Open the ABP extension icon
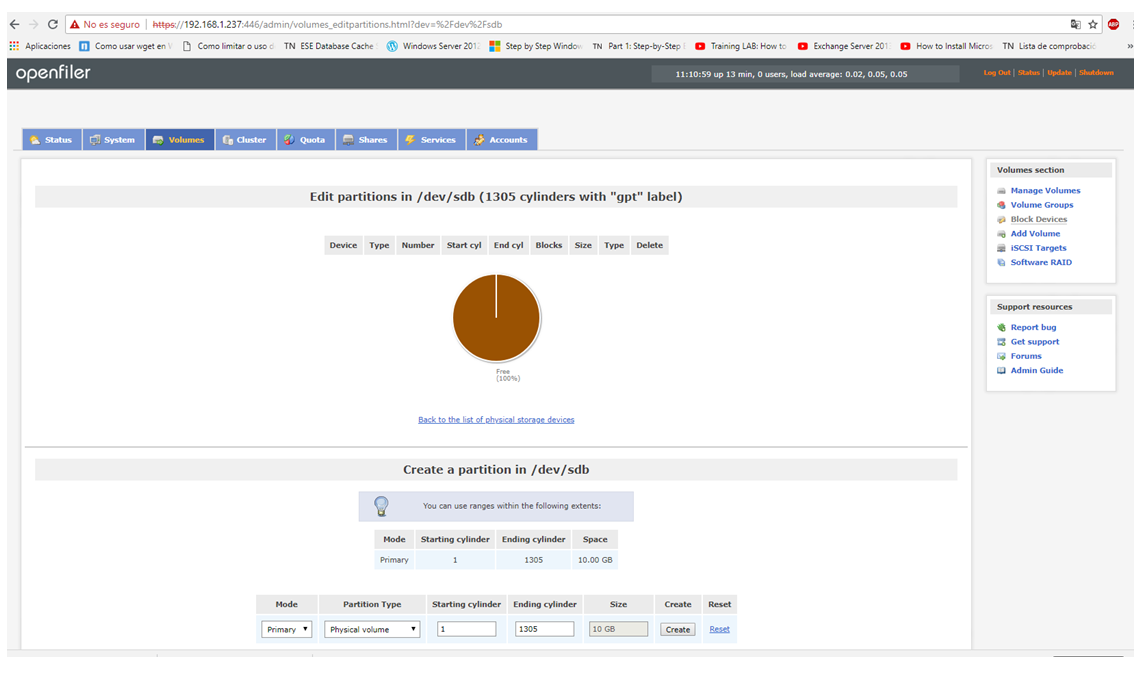The height and width of the screenshot is (675, 1142). 1113,24
